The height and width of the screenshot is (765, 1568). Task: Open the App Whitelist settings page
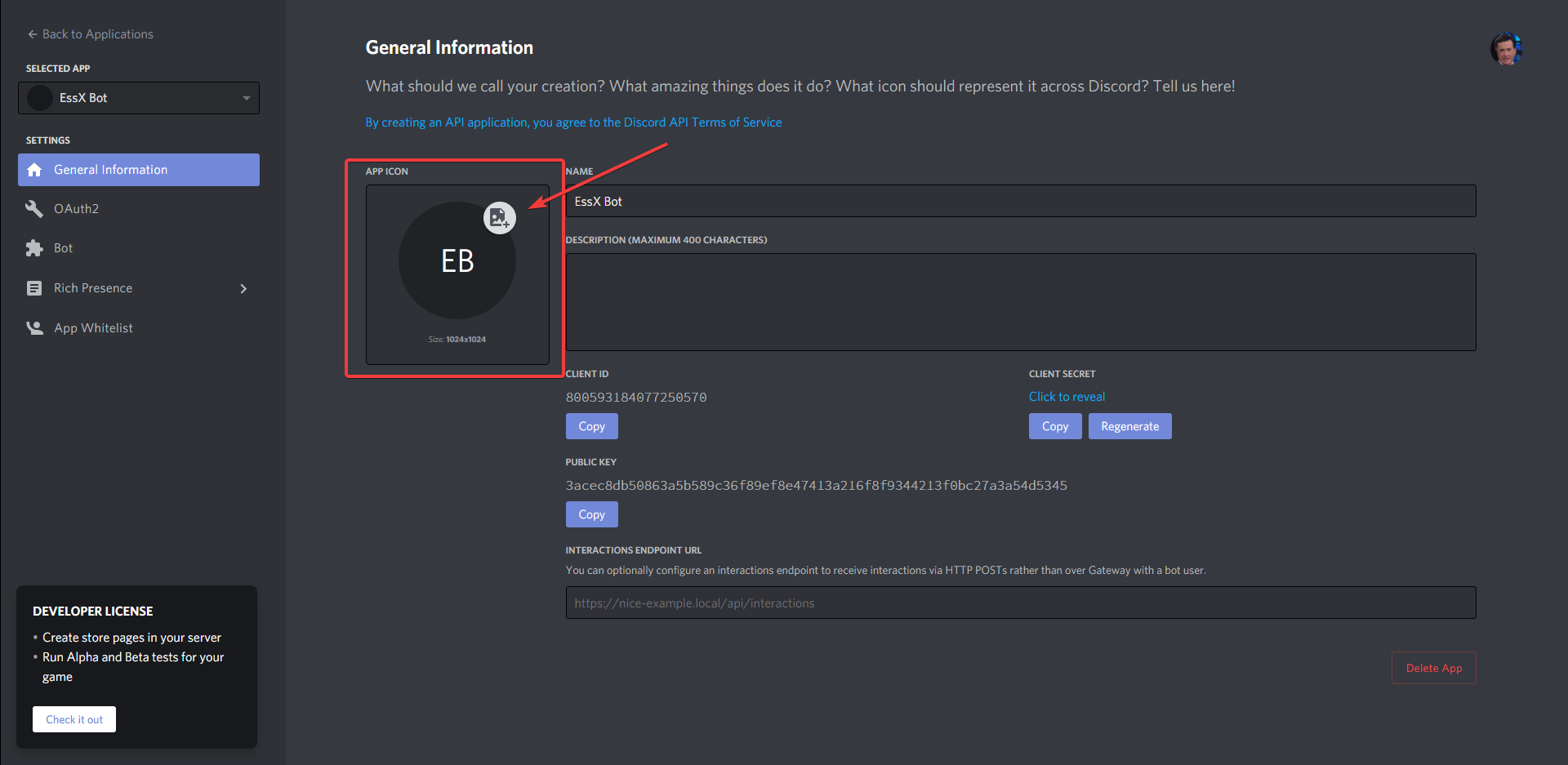(x=93, y=328)
